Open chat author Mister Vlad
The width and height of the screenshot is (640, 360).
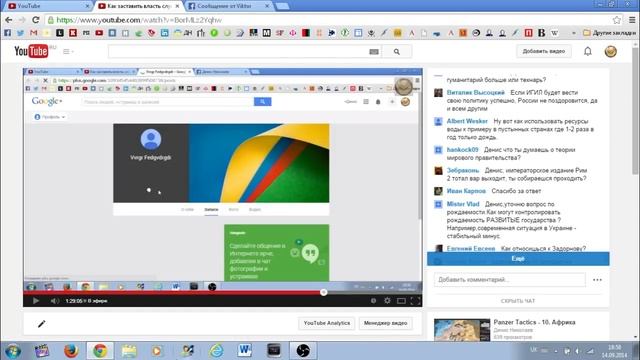[463, 204]
